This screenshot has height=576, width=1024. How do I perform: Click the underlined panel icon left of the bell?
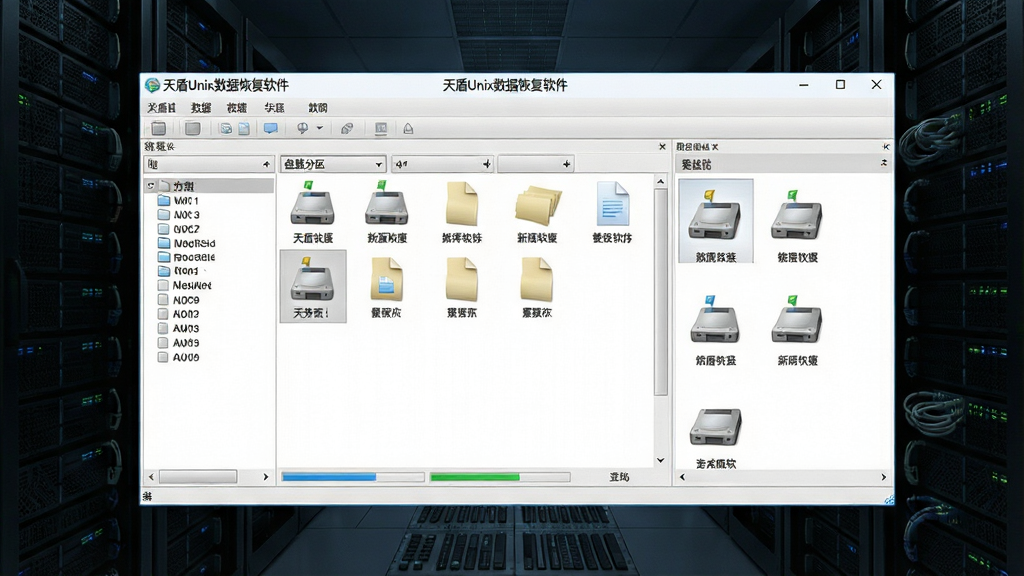(381, 128)
